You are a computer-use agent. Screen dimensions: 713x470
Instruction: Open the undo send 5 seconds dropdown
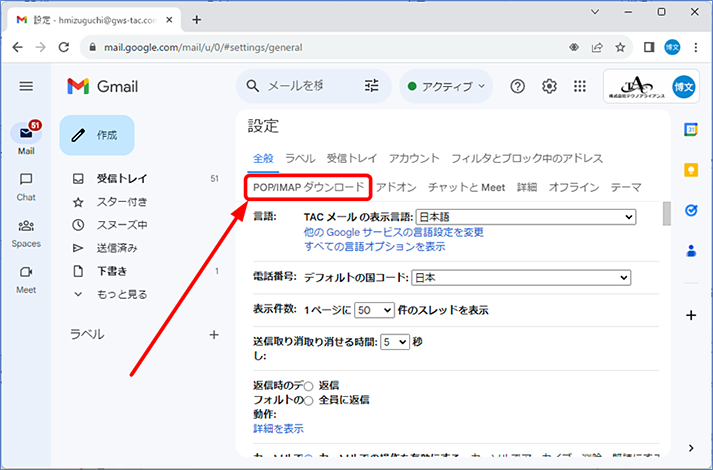tap(395, 341)
